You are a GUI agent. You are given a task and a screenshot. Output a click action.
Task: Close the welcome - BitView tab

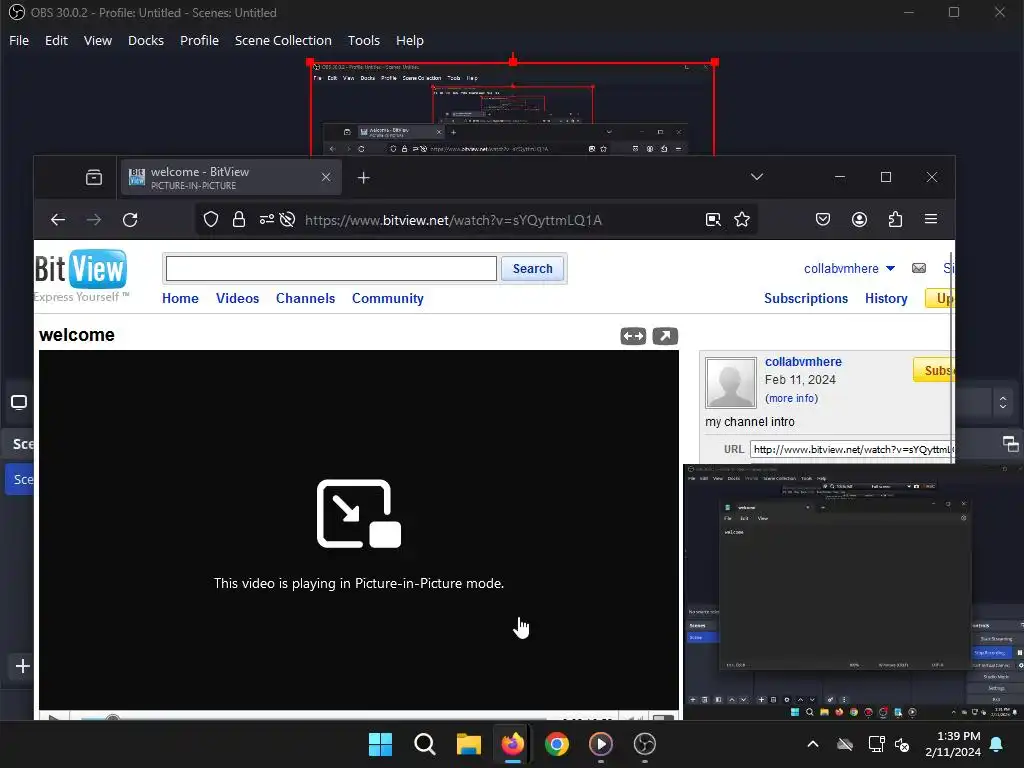coord(326,177)
